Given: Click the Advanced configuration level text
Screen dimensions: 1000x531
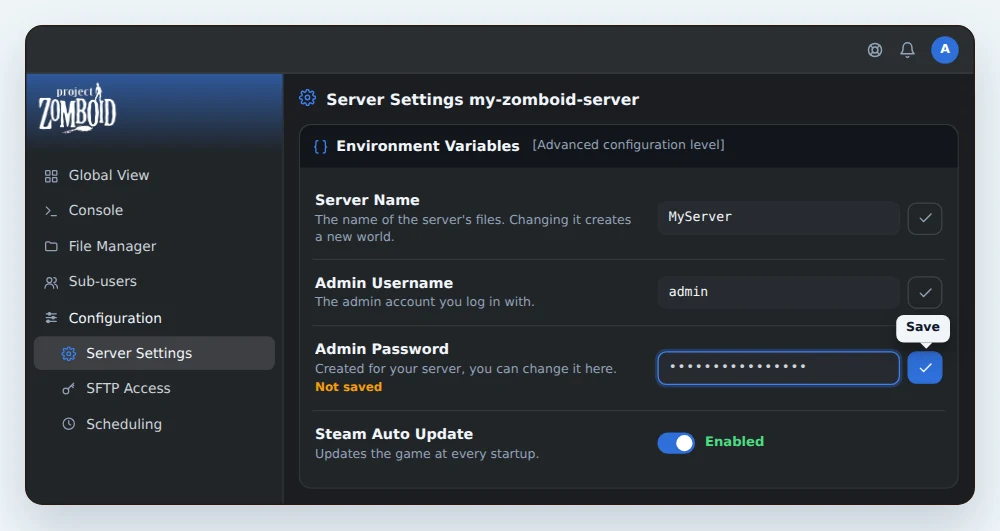Looking at the screenshot, I should pos(628,145).
